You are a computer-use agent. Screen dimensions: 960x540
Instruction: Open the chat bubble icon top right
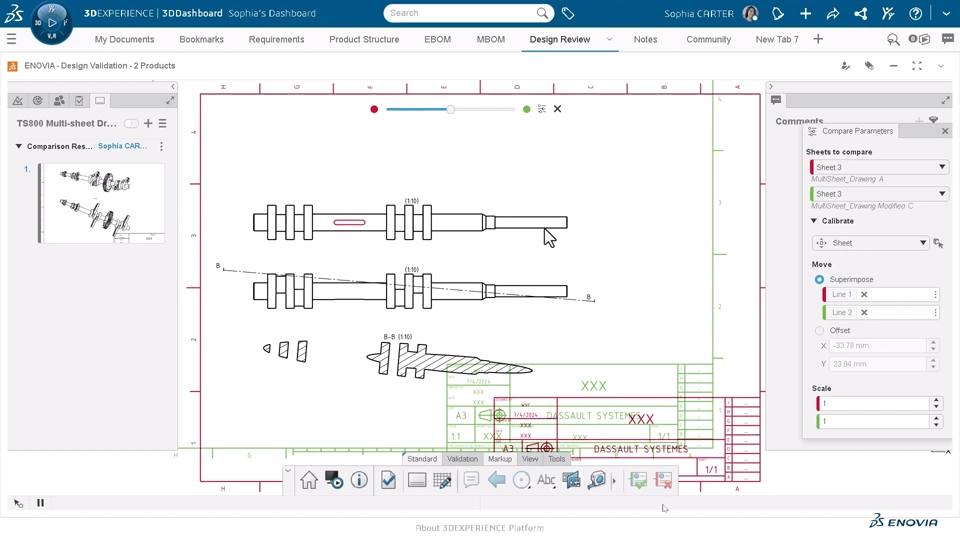(948, 39)
